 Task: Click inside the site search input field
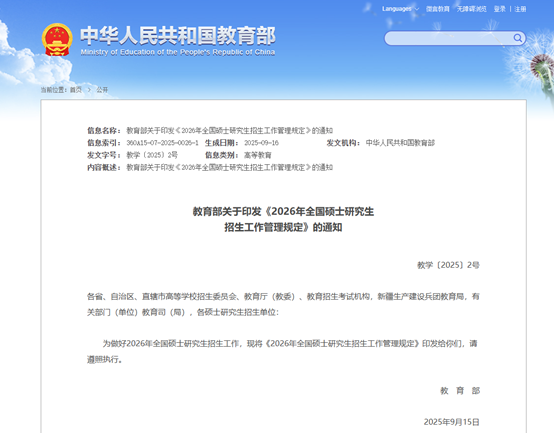point(449,38)
